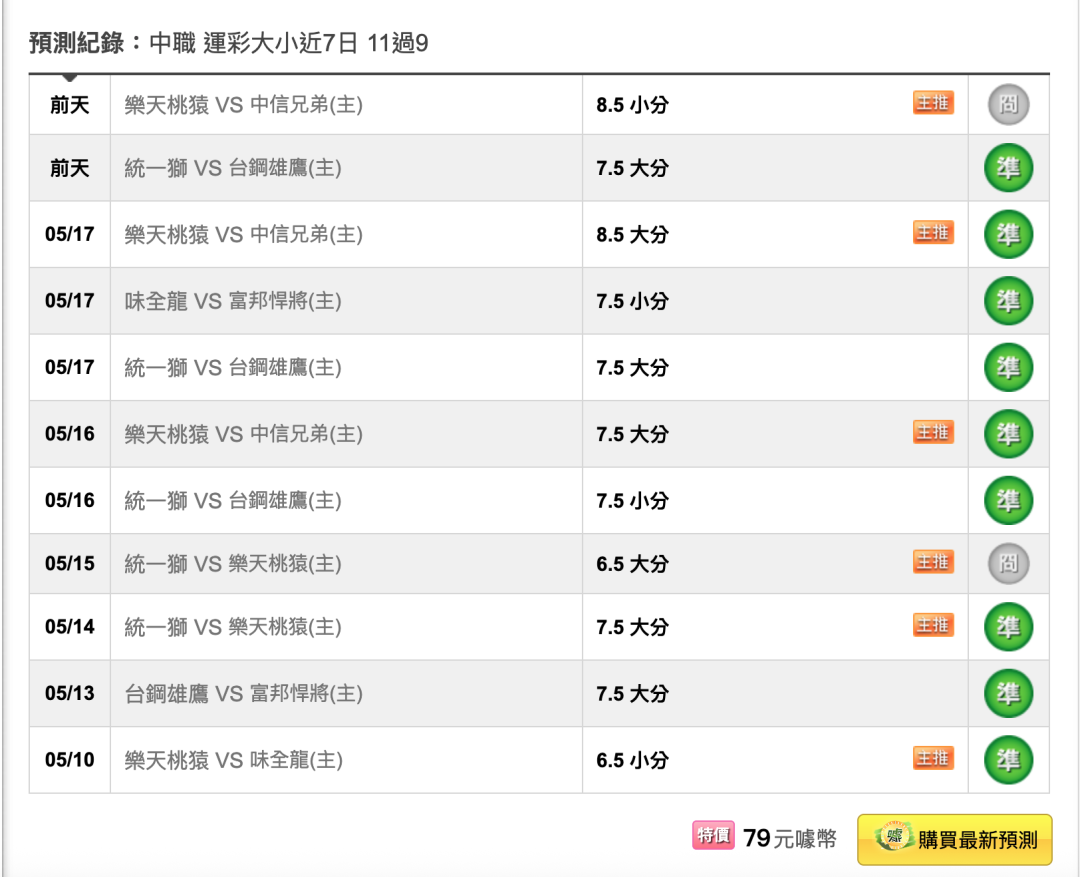
Task: Click the 準 icon in the 05/17 樂天桃猿 row
Action: [1008, 234]
